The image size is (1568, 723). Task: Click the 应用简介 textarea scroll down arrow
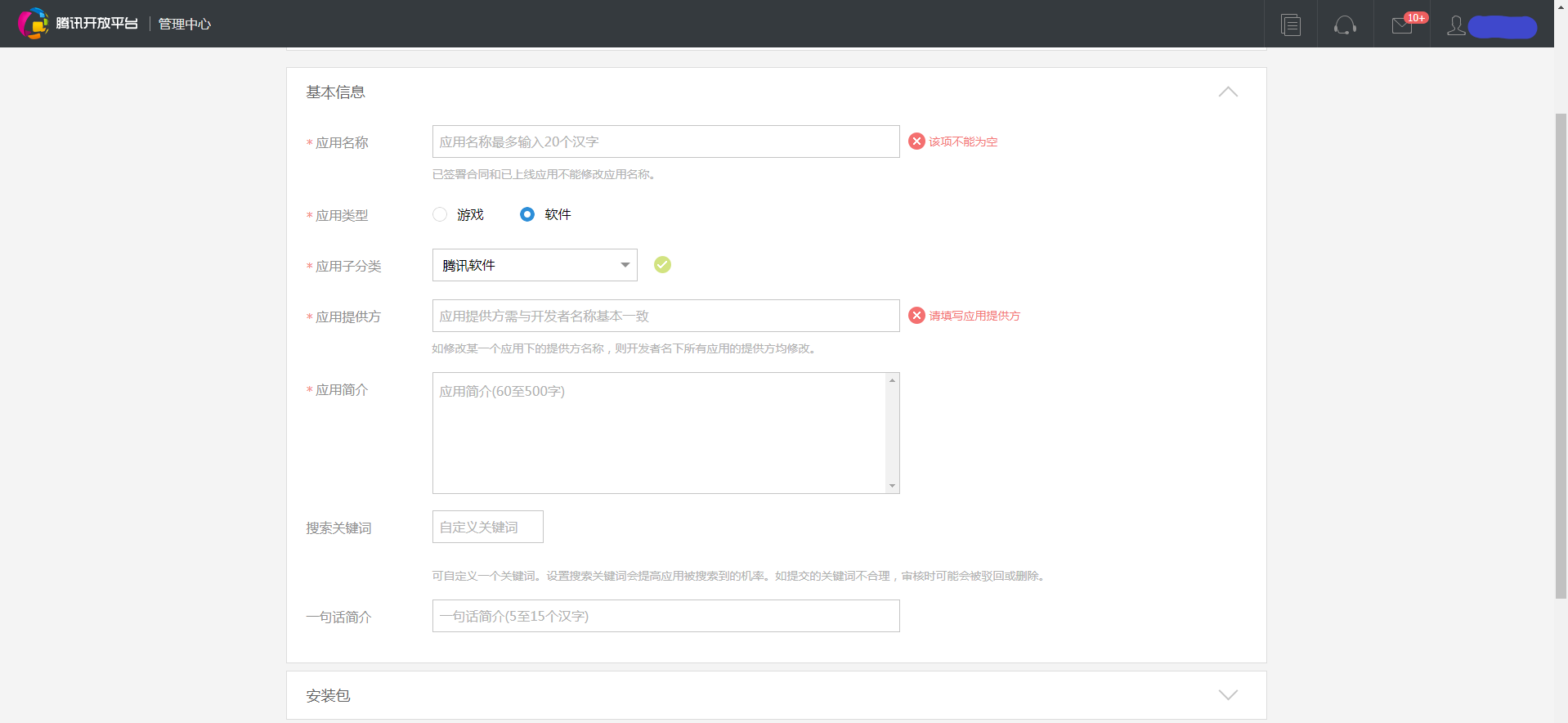pyautogui.click(x=892, y=486)
